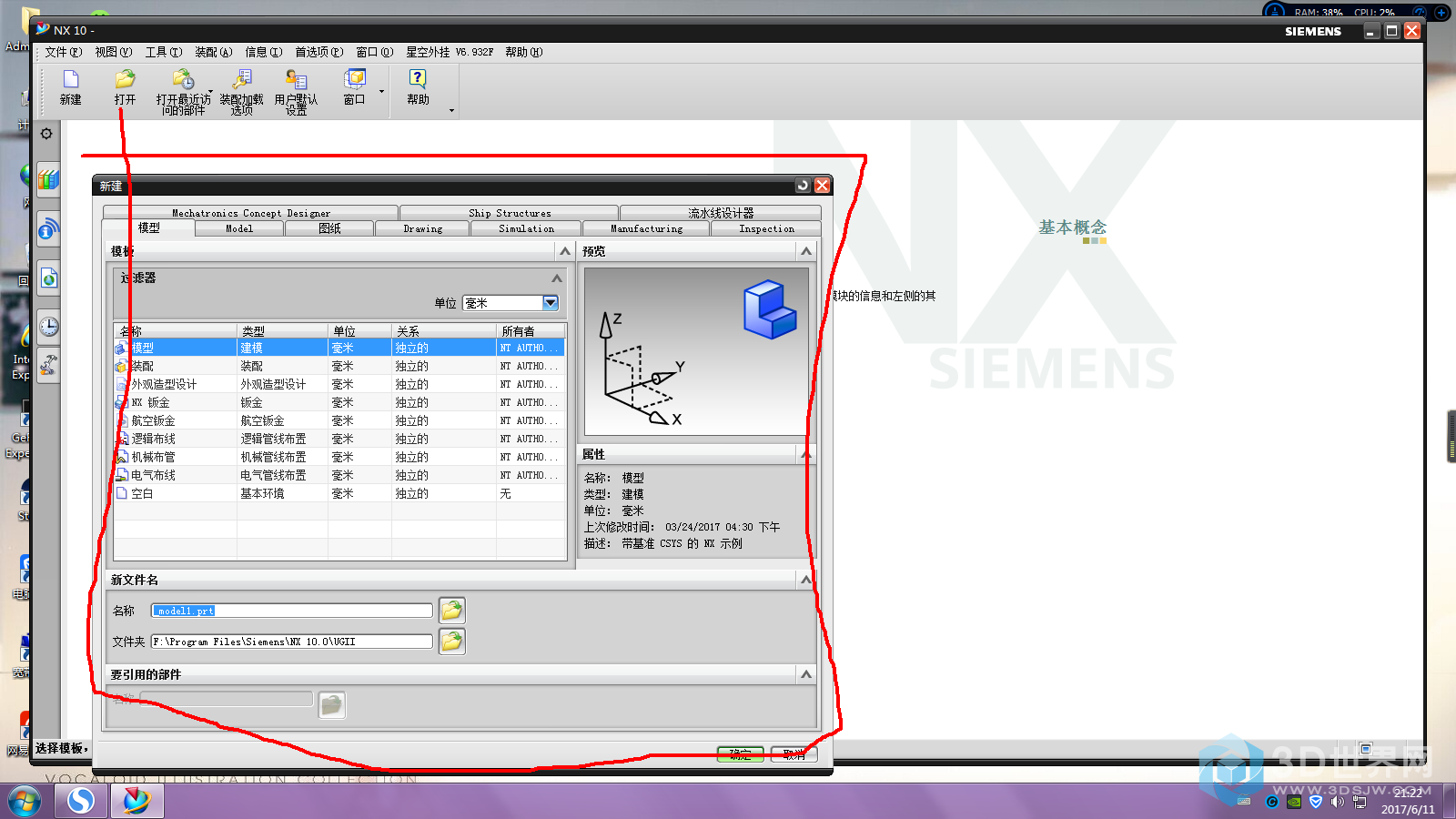Click the gear settings icon in resource bar

[x=46, y=134]
